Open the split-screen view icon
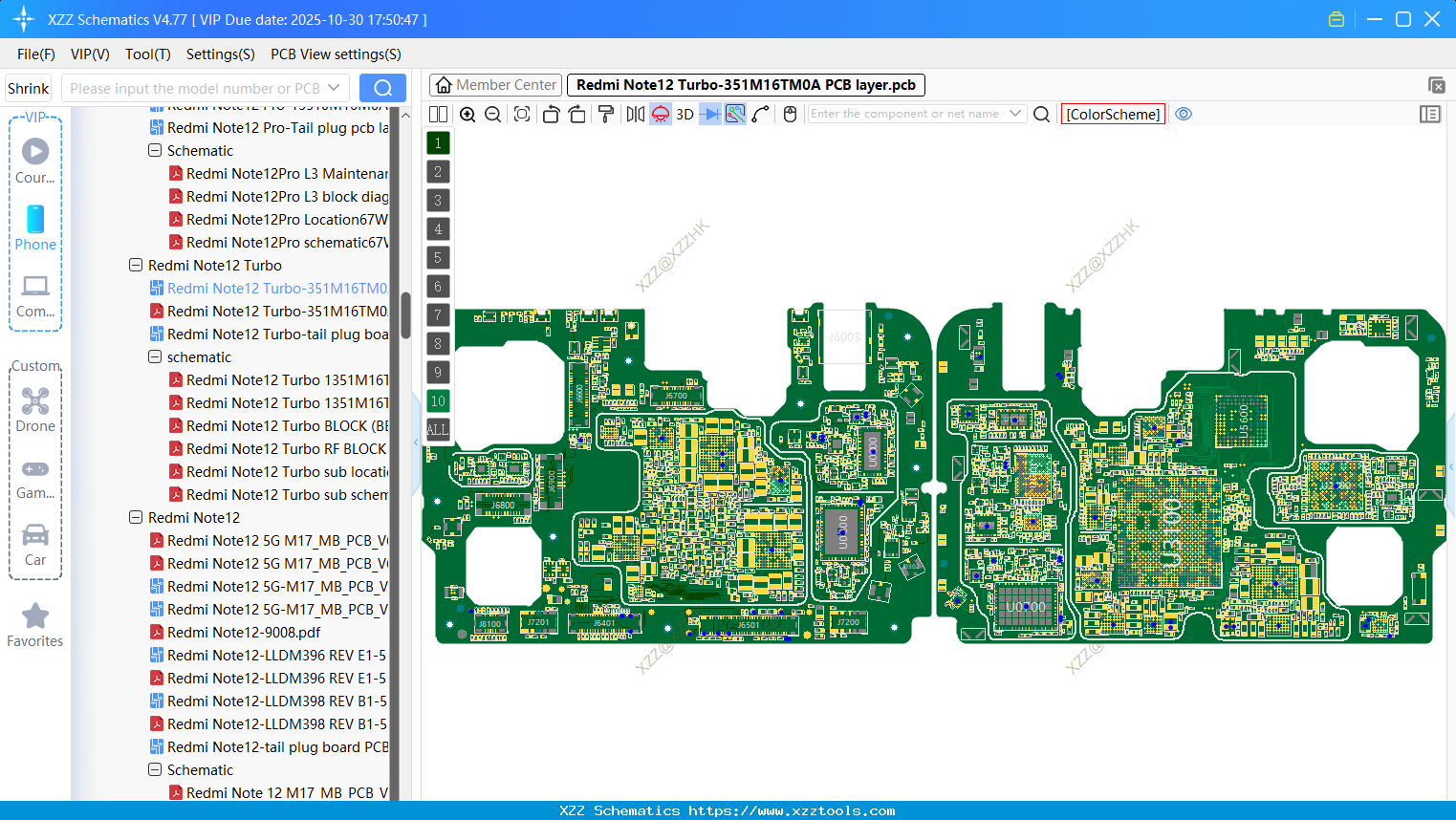1456x820 pixels. tap(438, 114)
